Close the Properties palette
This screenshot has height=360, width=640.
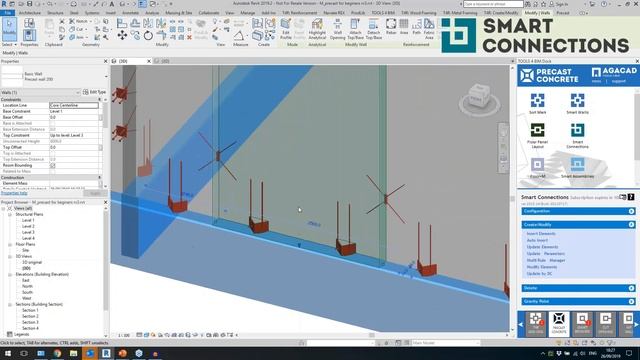coord(106,61)
